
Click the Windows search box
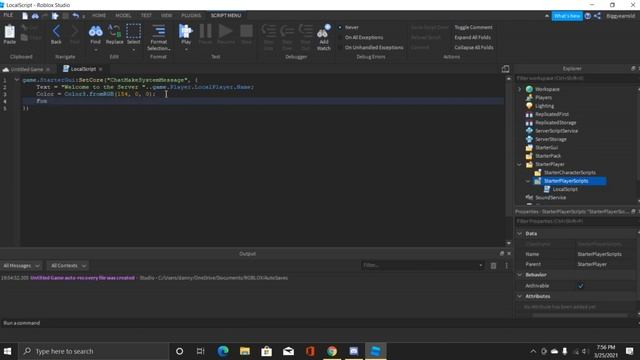click(x=93, y=351)
